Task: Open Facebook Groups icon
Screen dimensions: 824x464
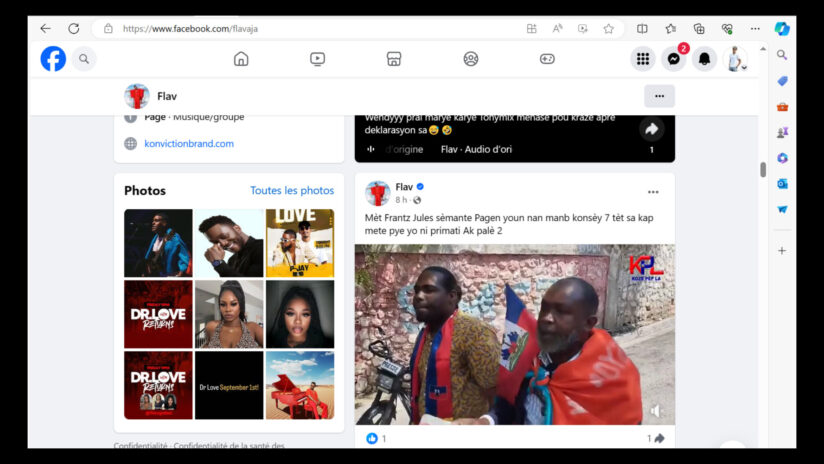Action: coord(471,59)
